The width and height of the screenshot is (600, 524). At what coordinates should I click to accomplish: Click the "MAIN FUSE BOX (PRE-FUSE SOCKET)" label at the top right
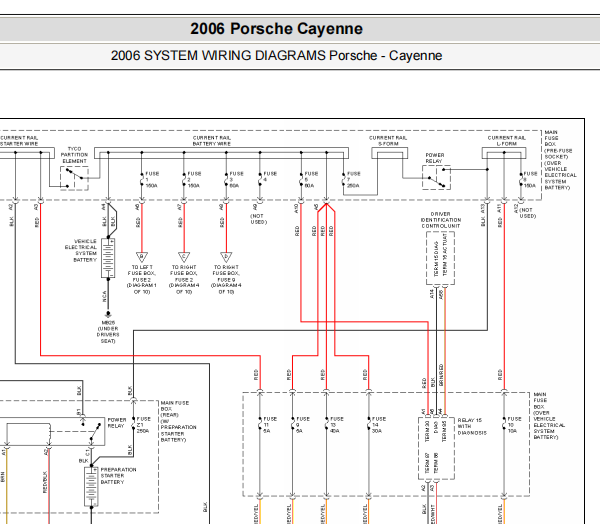coord(560,160)
